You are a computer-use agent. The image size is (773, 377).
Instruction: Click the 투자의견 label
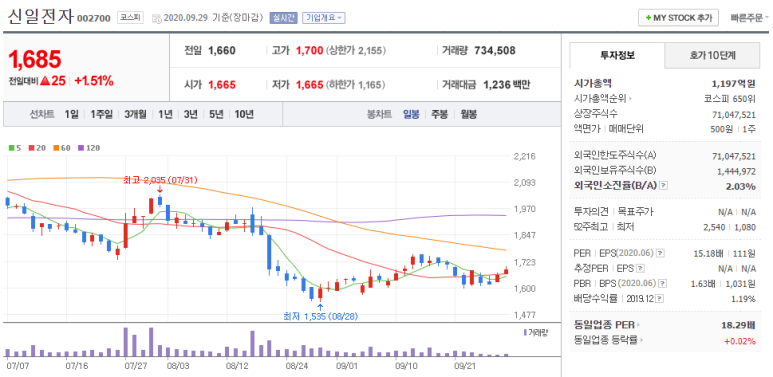pos(592,212)
